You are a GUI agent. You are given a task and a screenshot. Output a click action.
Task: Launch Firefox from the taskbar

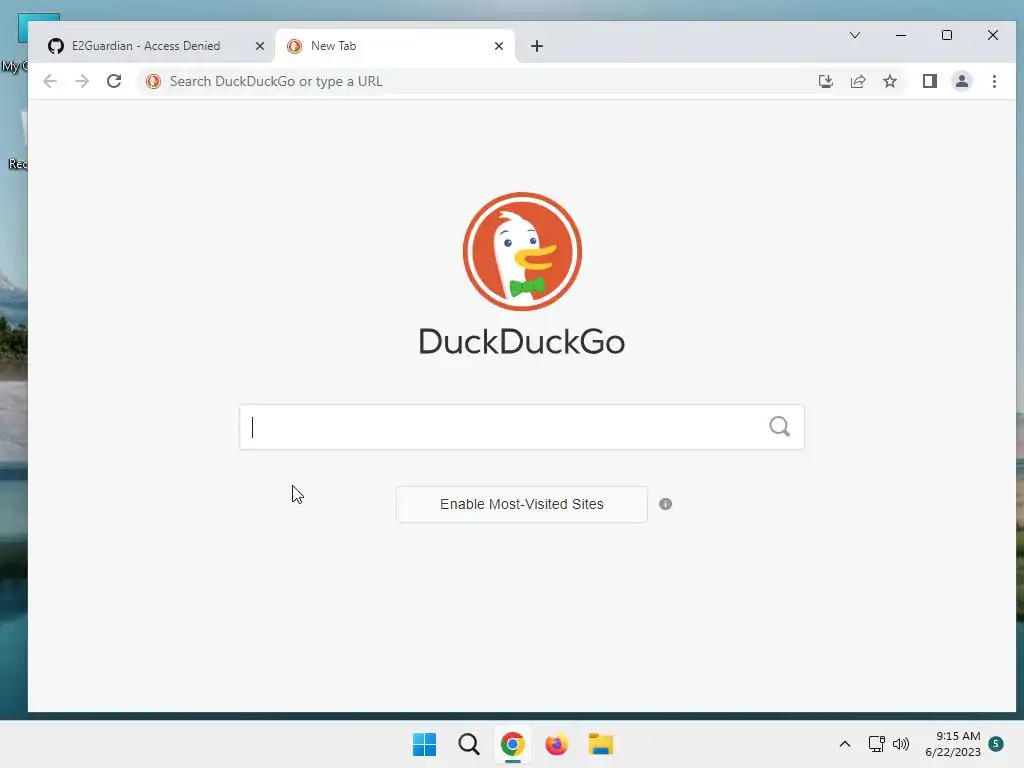point(556,744)
